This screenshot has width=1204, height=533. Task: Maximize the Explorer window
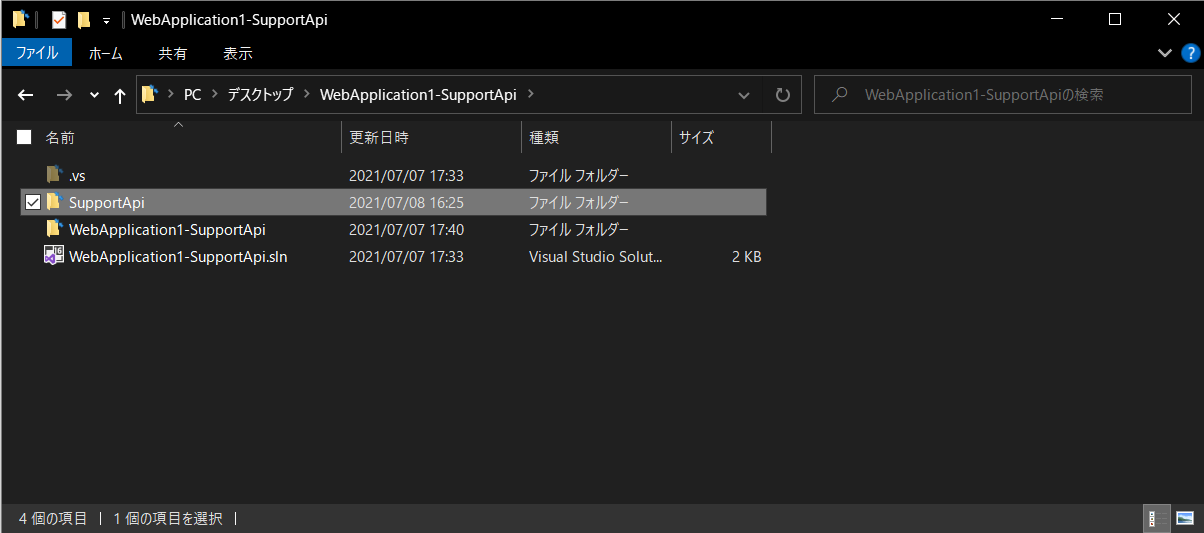point(1115,19)
